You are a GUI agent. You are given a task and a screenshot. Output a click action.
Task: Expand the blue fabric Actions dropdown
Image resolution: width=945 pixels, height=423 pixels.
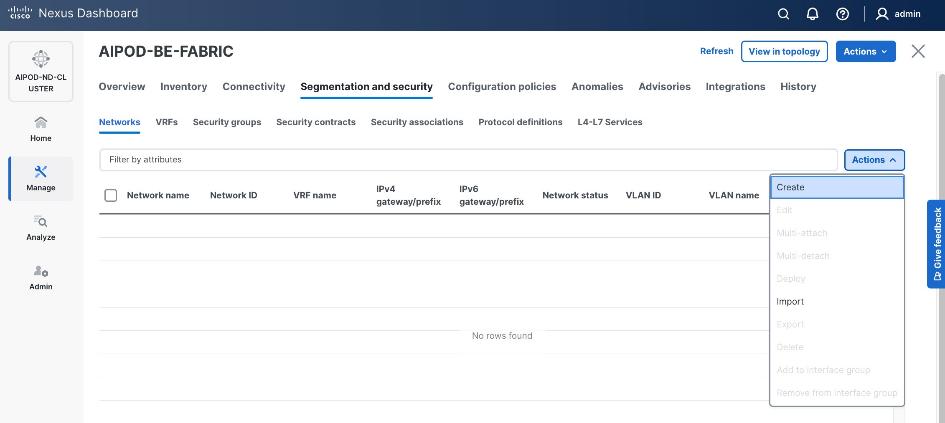point(865,51)
